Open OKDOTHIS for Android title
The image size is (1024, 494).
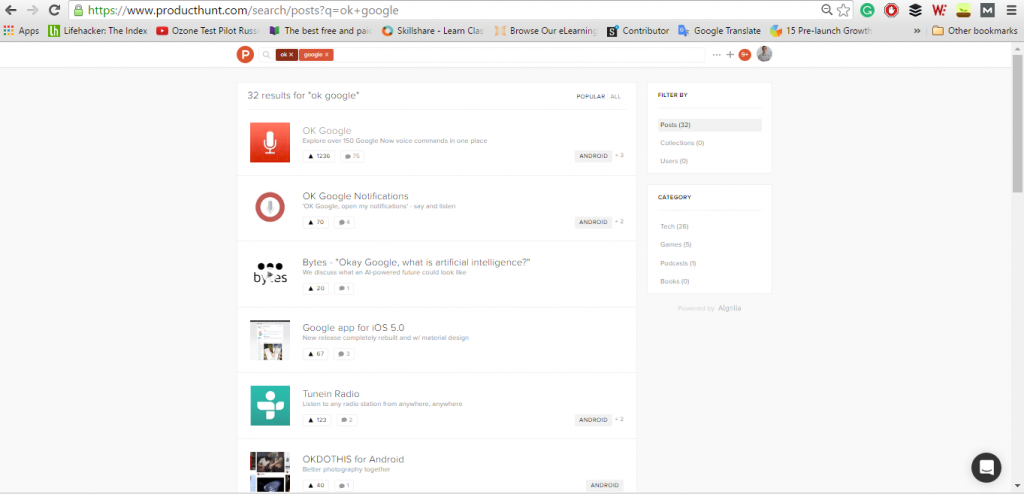(x=353, y=459)
